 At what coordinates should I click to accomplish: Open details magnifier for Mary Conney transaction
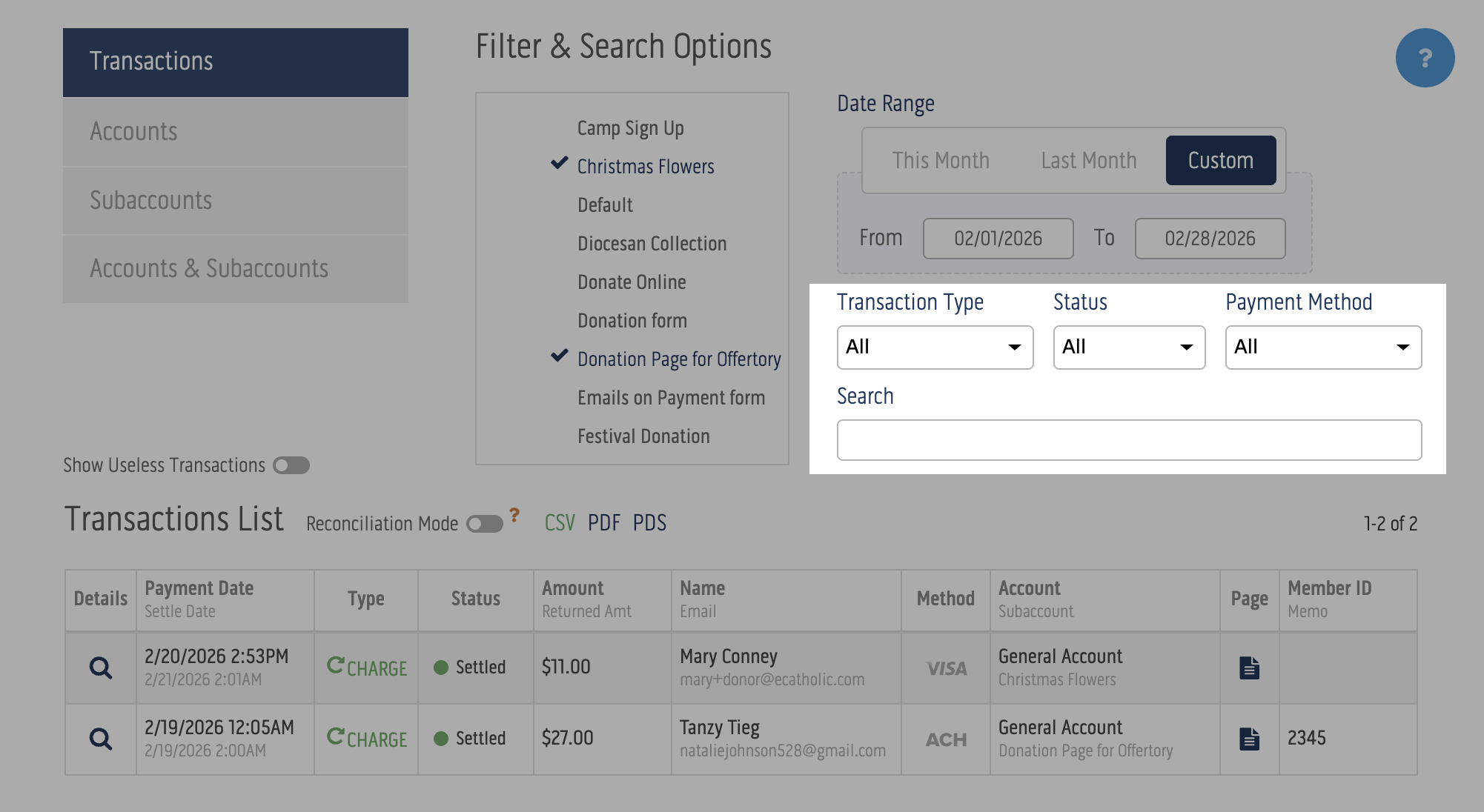click(x=101, y=668)
